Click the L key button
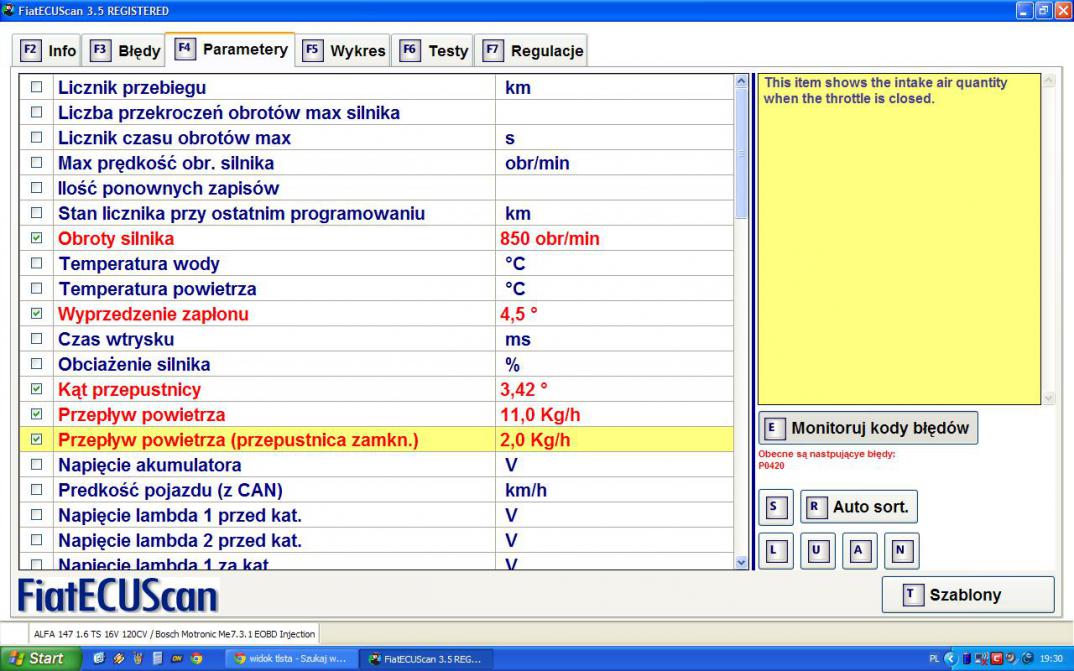Image resolution: width=1074 pixels, height=671 pixels. click(x=776, y=550)
